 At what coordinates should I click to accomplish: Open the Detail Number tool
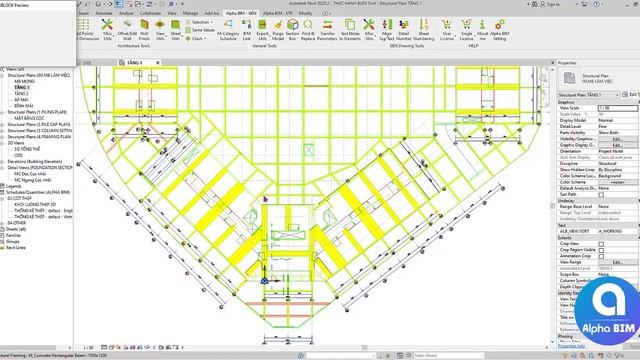(x=404, y=29)
